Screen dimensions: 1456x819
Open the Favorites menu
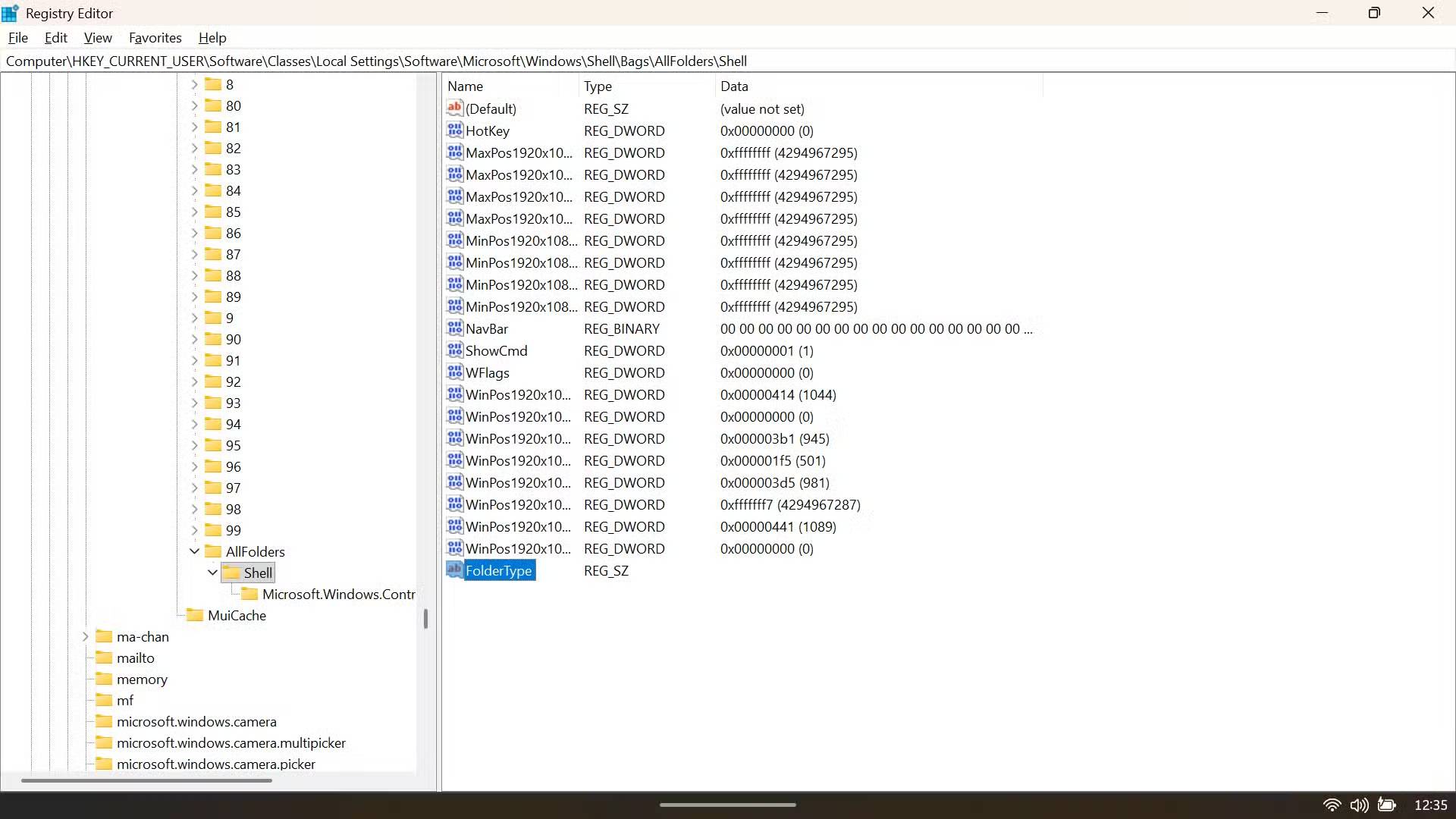(155, 37)
